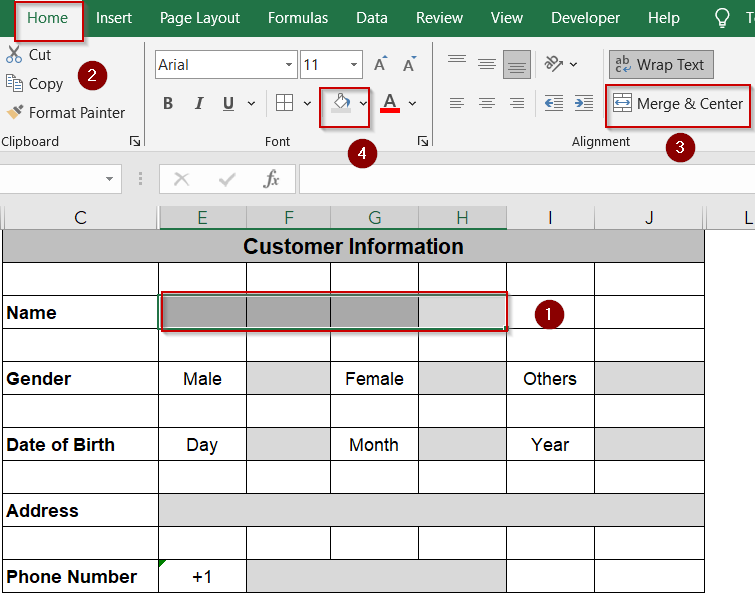The image size is (755, 597).
Task: Center text horizontally
Action: (487, 103)
